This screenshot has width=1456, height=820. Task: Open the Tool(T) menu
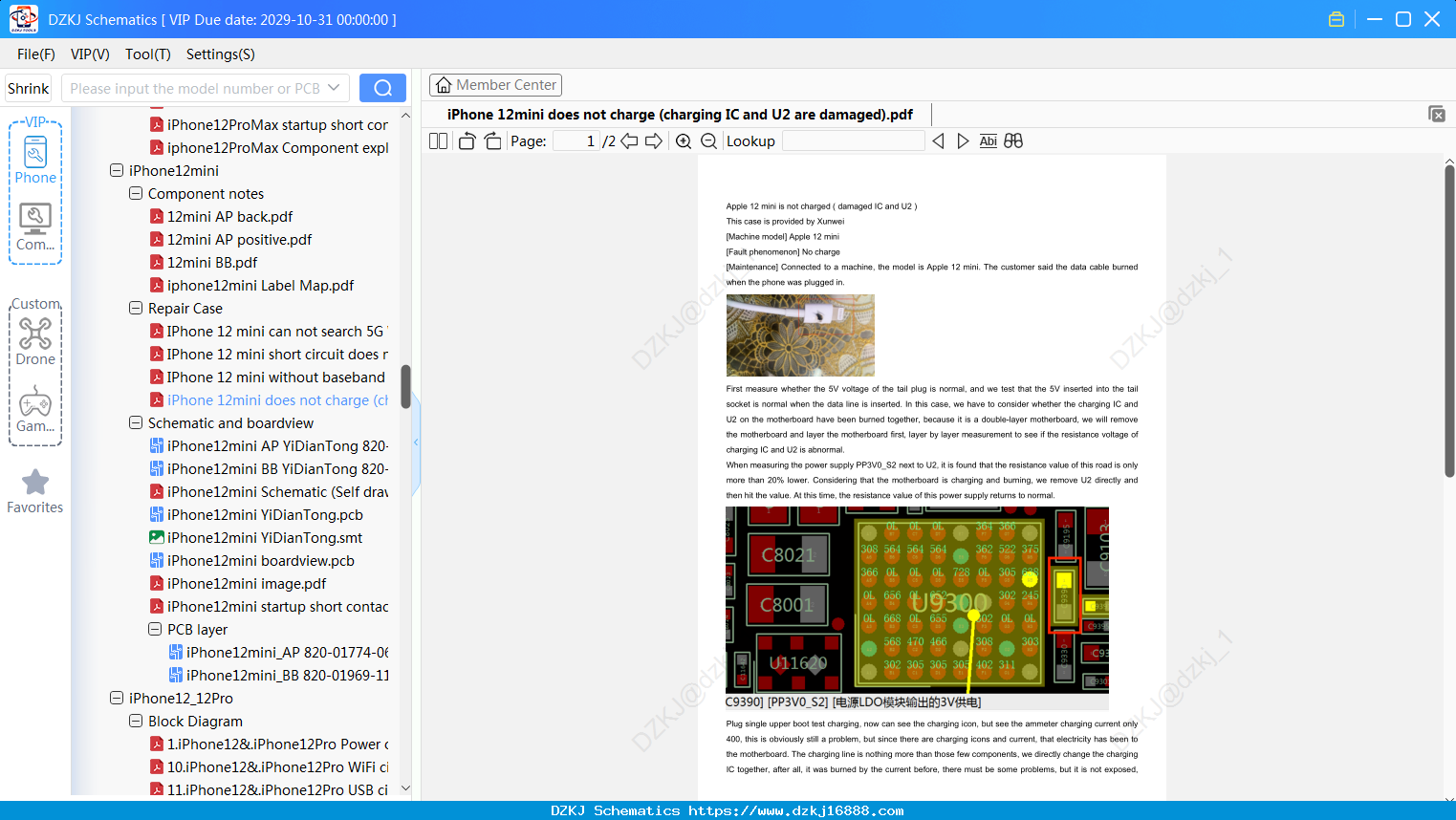148,54
